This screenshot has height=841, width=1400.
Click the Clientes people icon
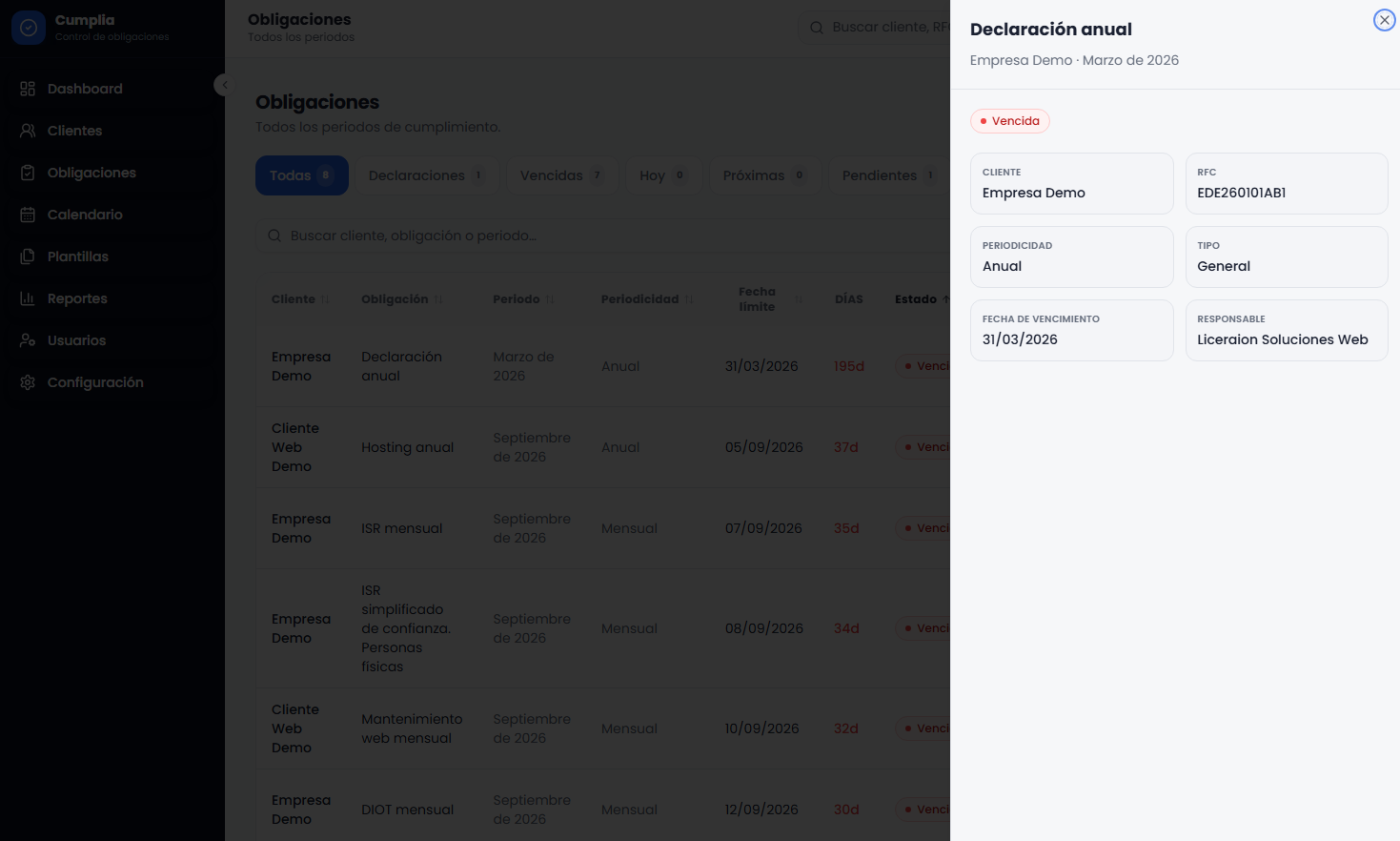point(28,131)
